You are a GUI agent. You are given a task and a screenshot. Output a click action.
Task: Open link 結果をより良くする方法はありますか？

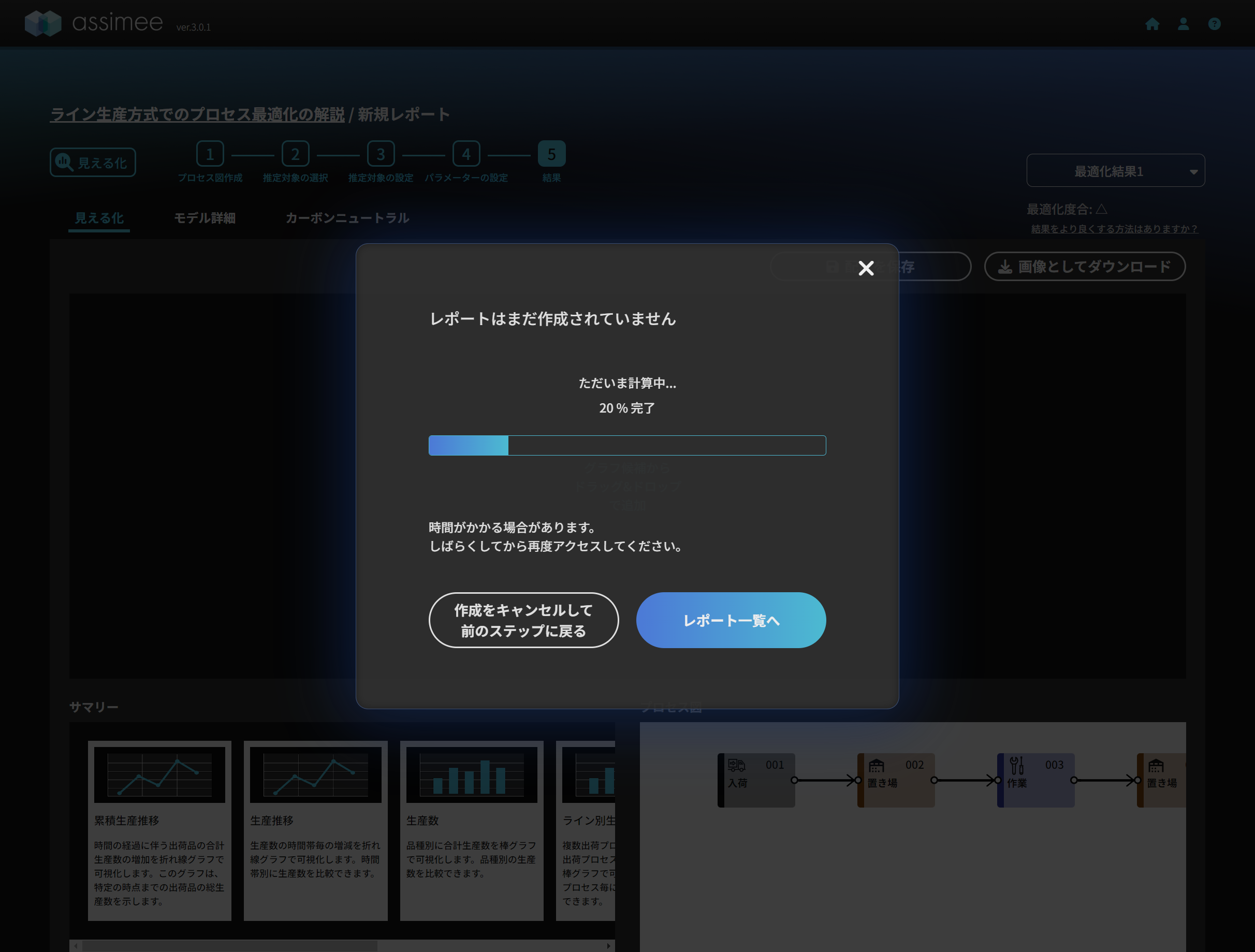point(1114,229)
